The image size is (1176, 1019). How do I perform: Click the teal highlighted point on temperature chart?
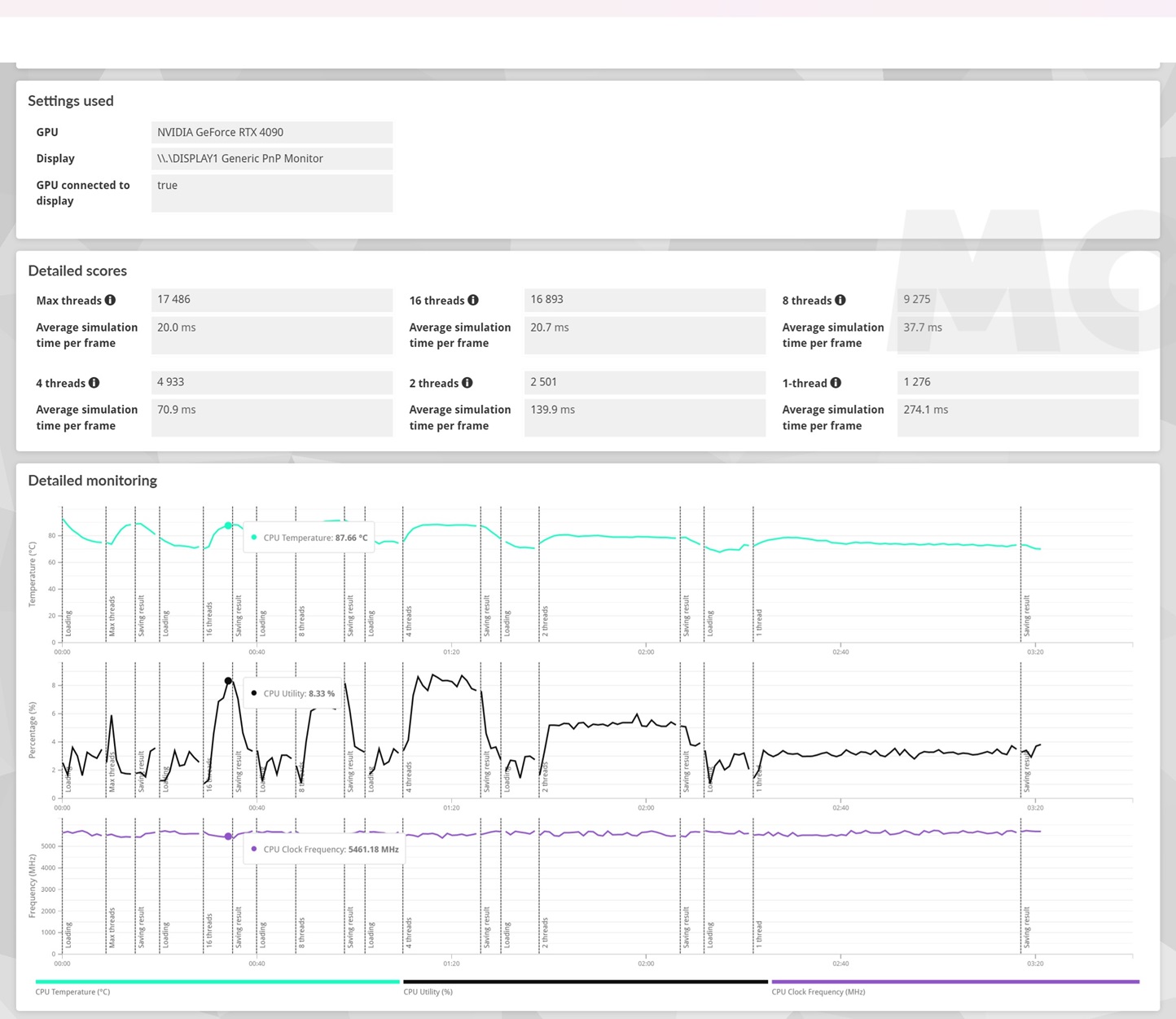[x=228, y=525]
